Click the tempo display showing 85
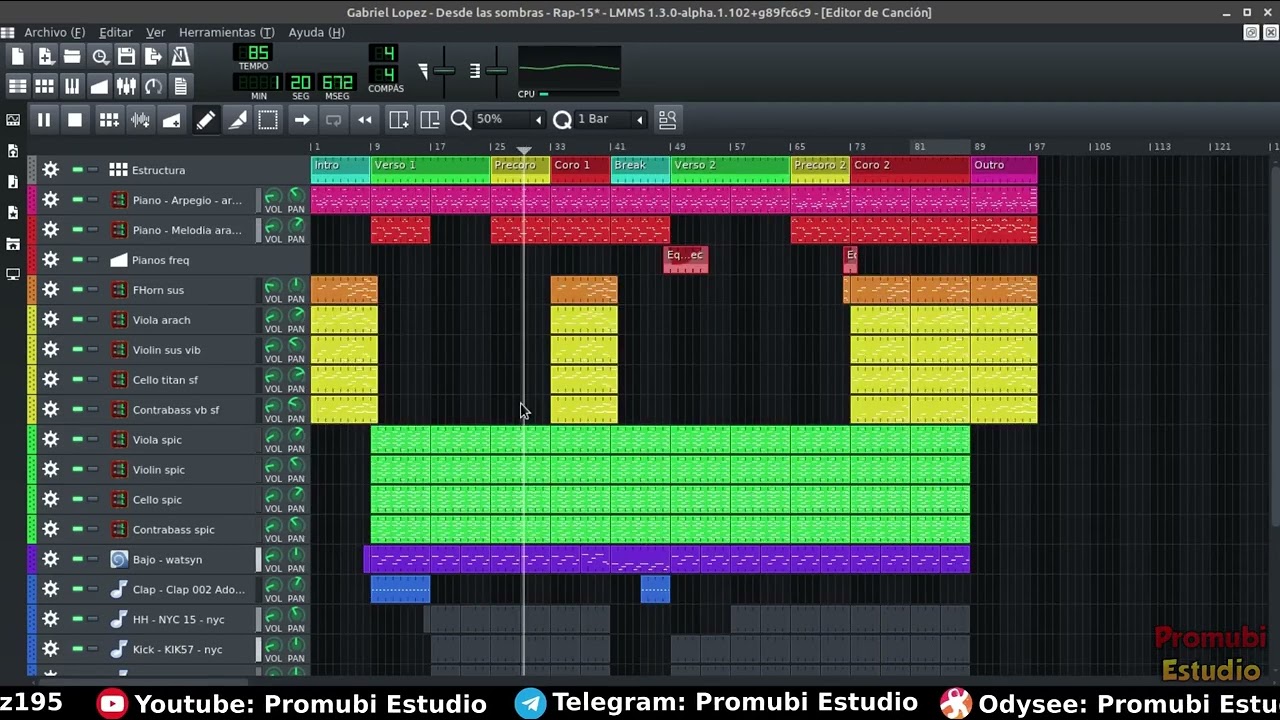Image resolution: width=1280 pixels, height=720 pixels. tap(254, 53)
